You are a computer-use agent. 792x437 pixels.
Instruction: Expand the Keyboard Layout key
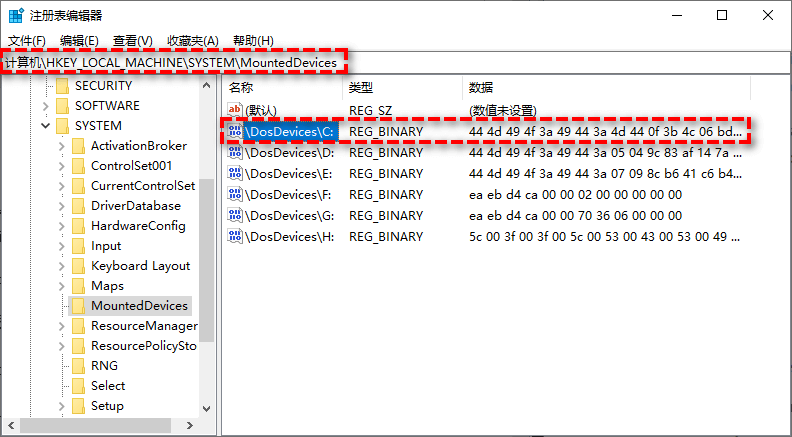[x=62, y=266]
